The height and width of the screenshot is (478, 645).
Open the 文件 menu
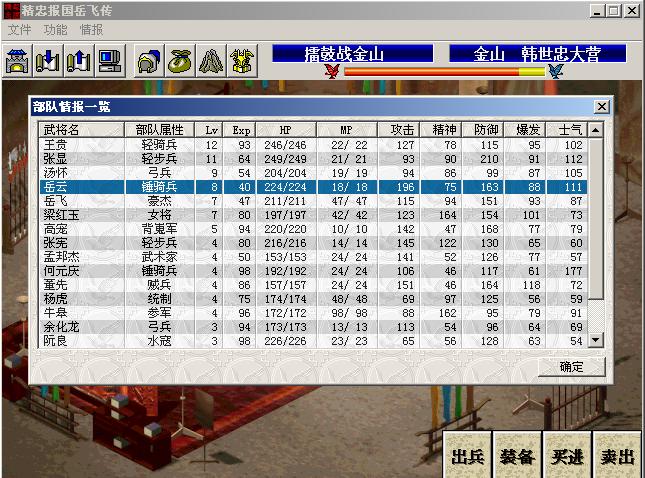pos(19,30)
